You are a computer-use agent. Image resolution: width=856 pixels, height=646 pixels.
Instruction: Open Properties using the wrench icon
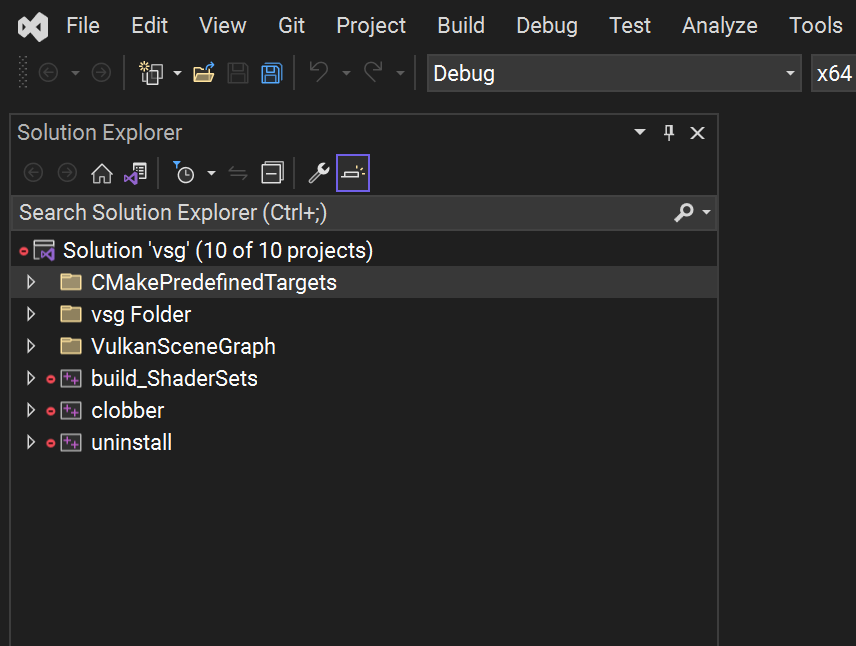319,172
